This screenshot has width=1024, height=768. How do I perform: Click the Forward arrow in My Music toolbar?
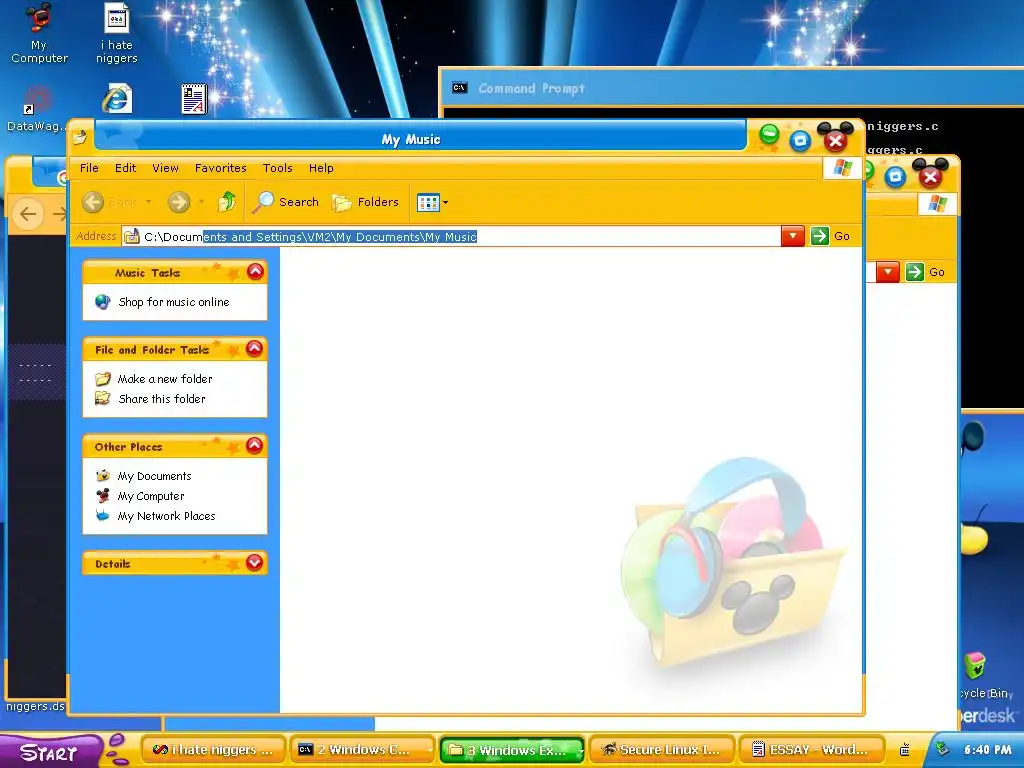[178, 202]
